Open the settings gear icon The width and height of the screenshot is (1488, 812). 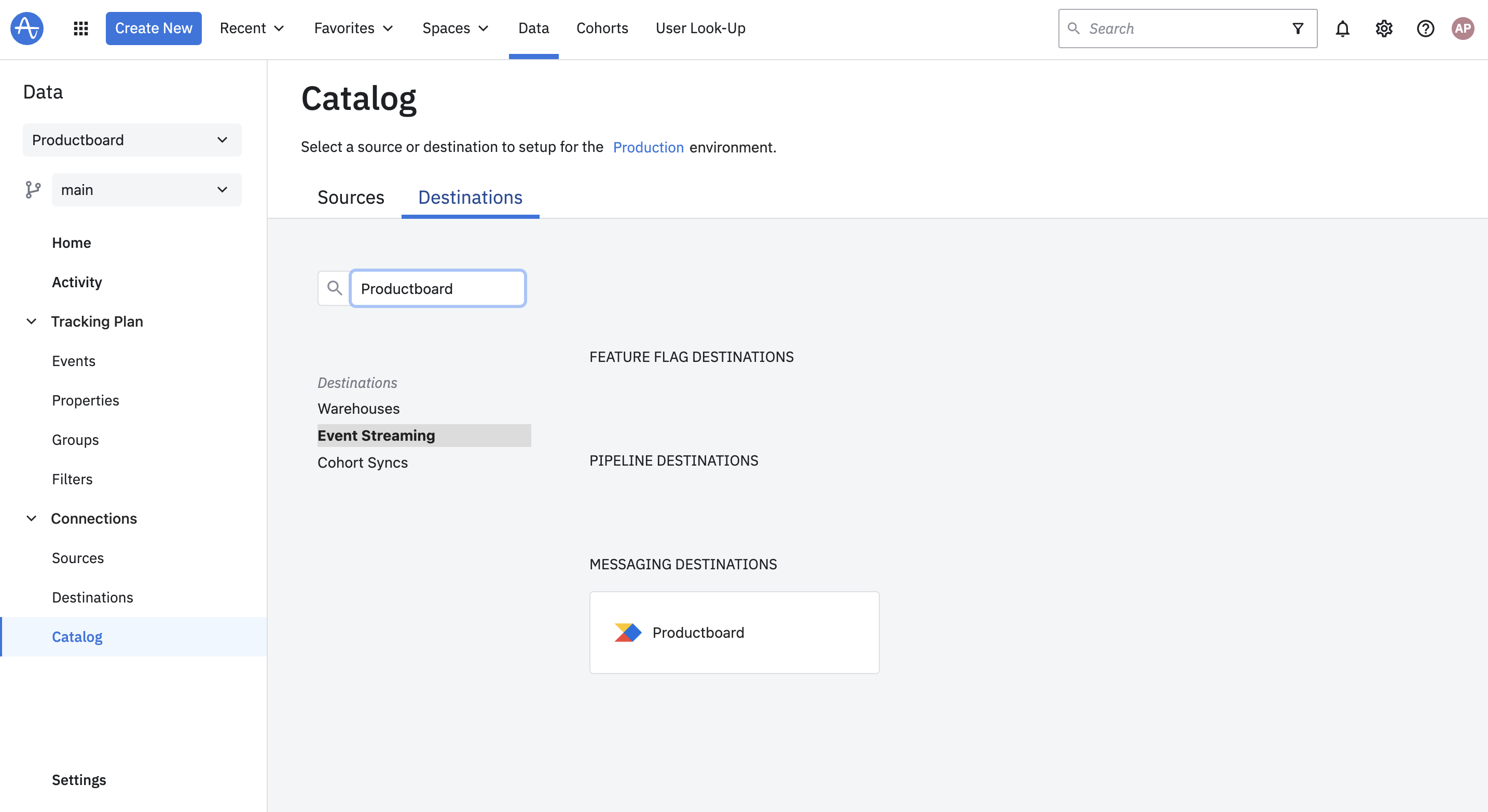click(x=1384, y=29)
